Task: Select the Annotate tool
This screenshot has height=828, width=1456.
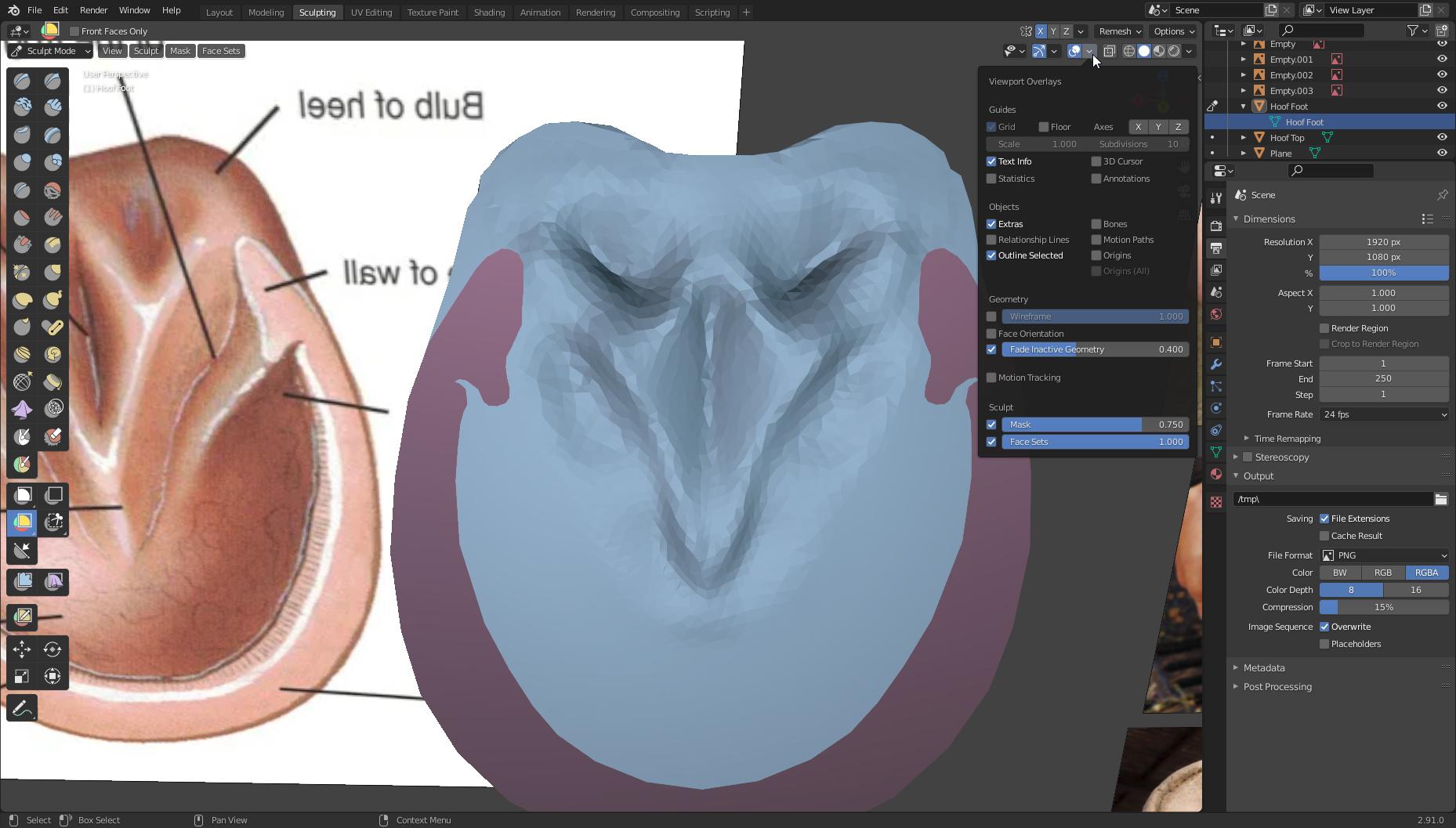Action: click(x=22, y=707)
